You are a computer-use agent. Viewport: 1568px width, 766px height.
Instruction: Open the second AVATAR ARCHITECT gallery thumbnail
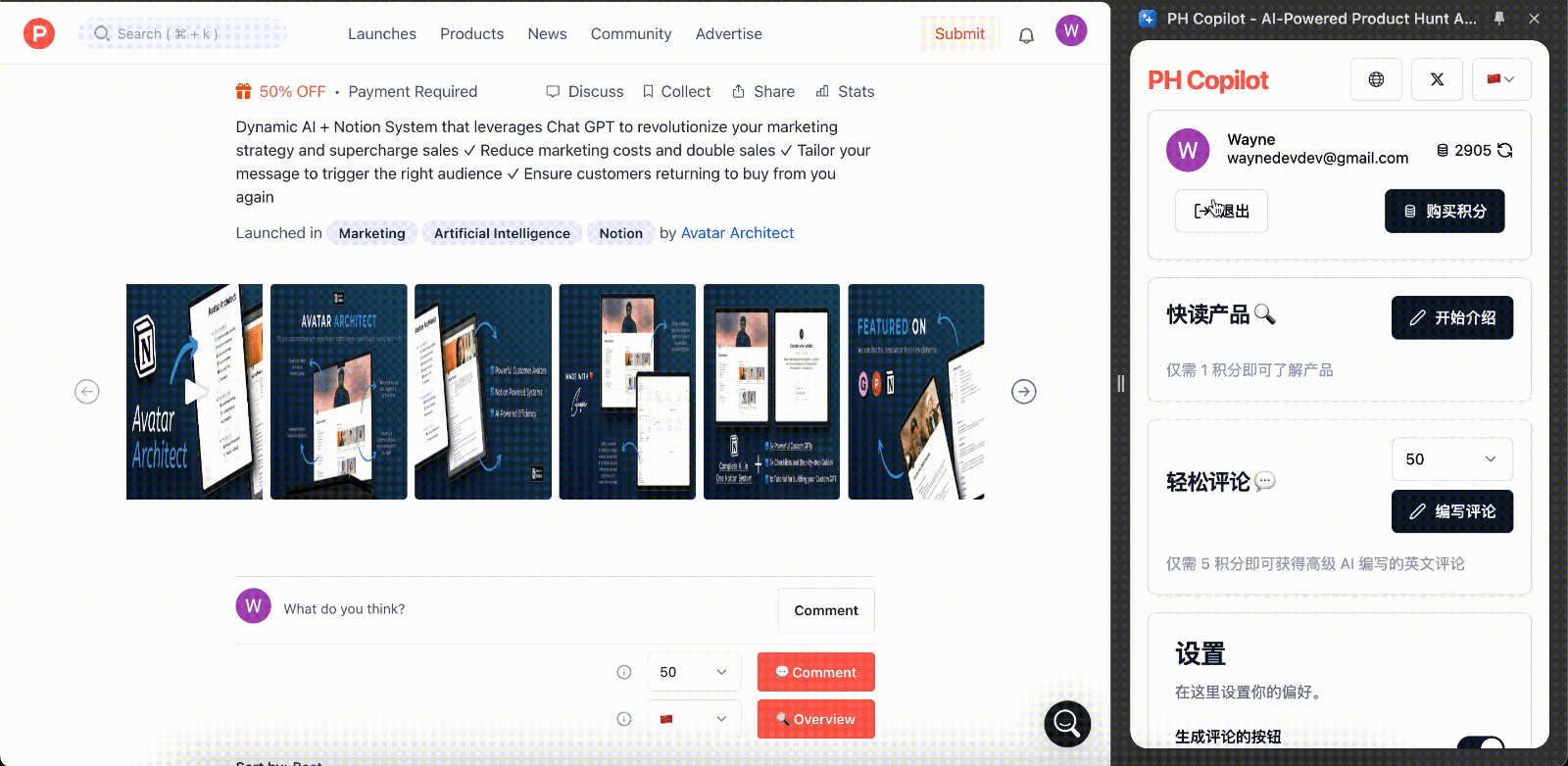(339, 392)
